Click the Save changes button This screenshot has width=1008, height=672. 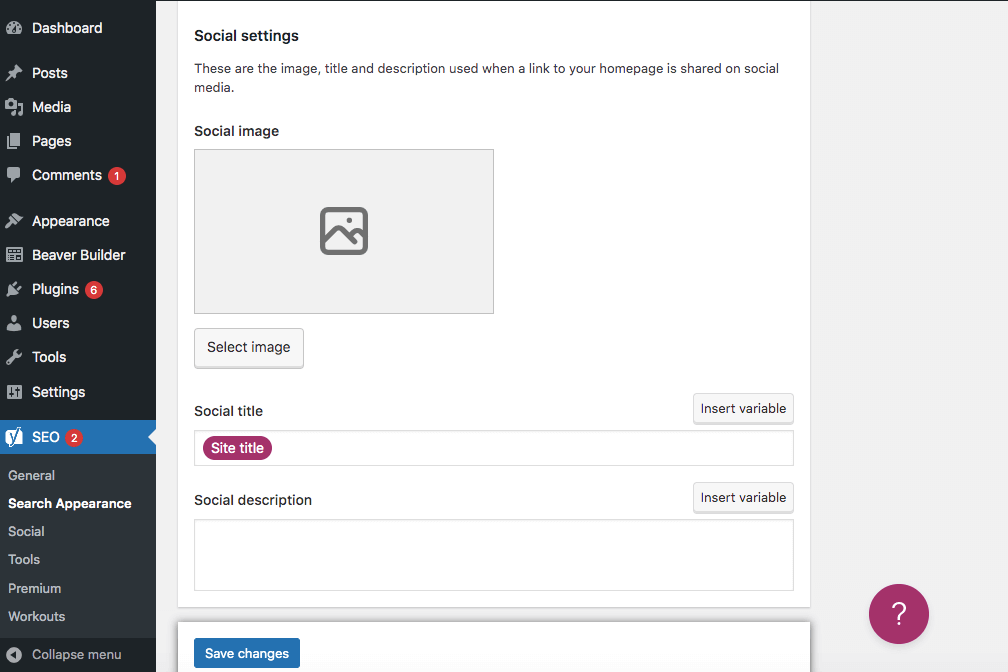coord(247,653)
